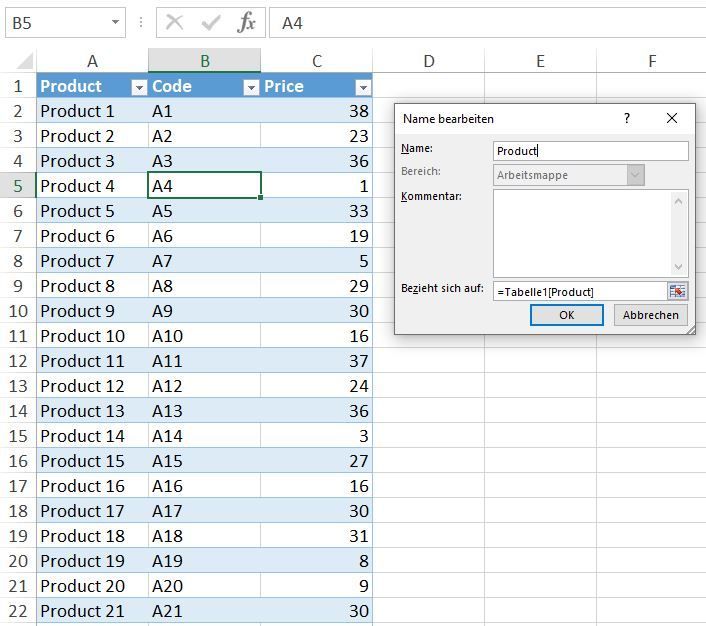706x626 pixels.
Task: Click price cell '19' for Product 6
Action: click(317, 236)
